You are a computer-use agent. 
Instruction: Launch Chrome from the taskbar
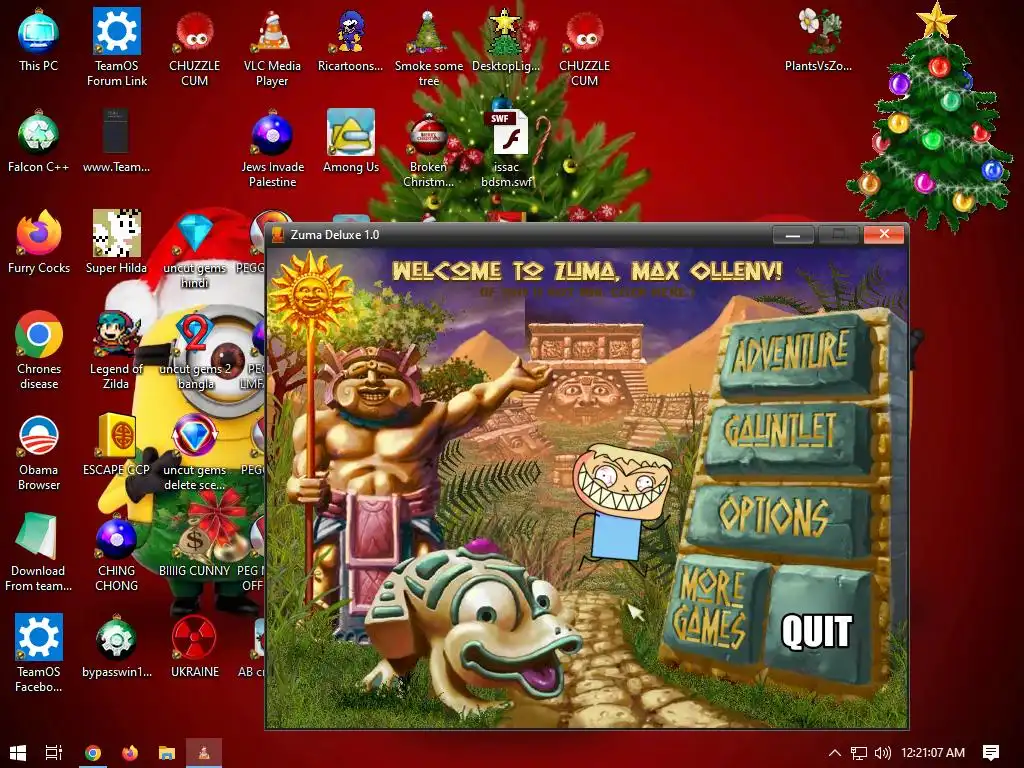click(93, 752)
